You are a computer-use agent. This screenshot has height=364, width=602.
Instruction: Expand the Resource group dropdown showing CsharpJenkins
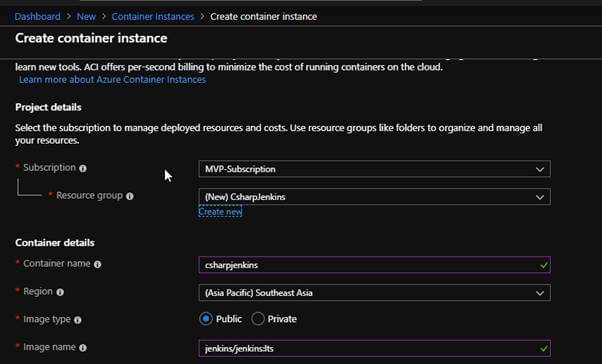(374, 197)
